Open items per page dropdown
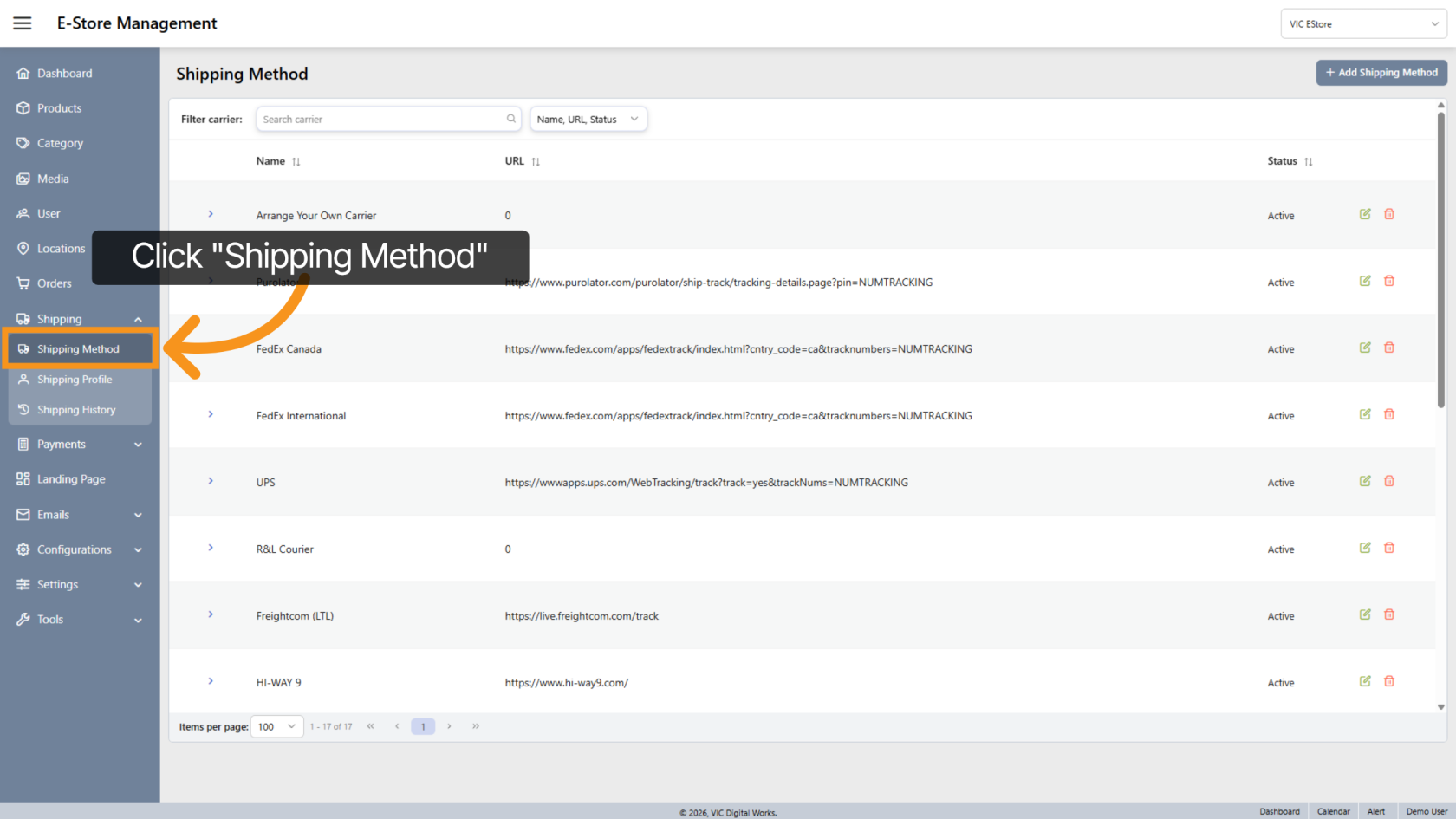The image size is (1456, 819). (276, 726)
